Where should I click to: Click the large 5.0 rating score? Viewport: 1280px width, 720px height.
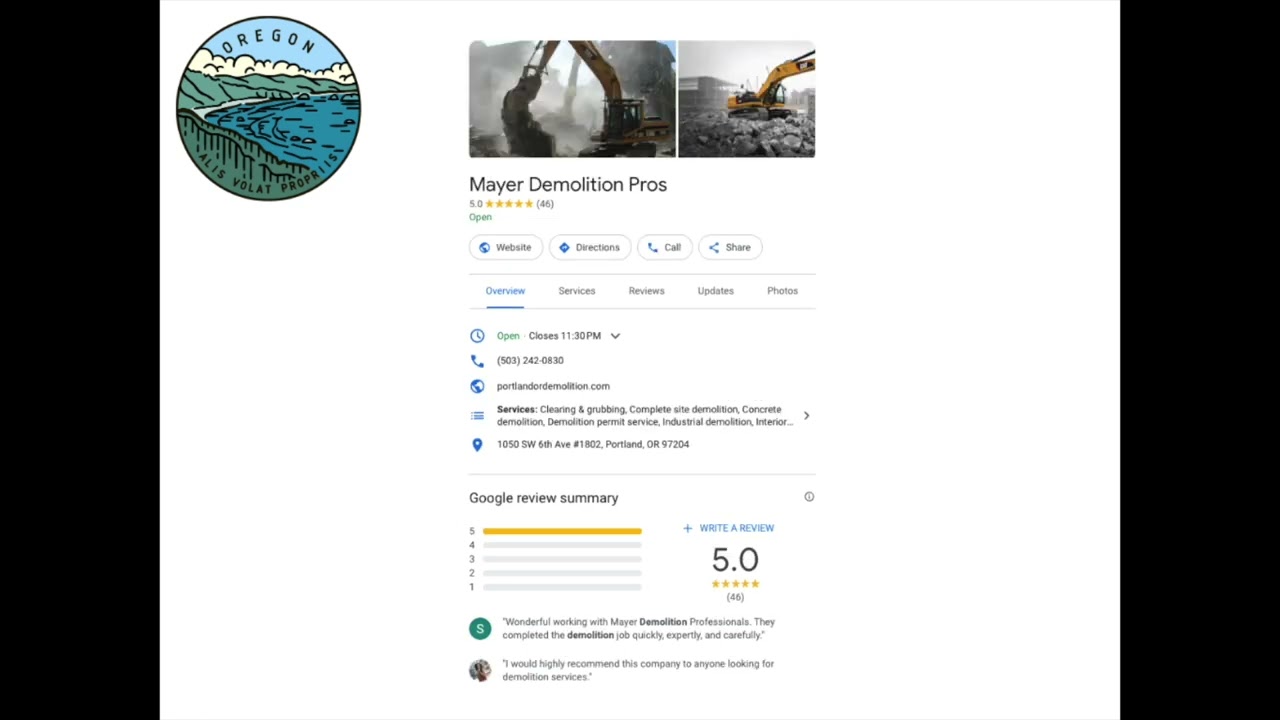tap(735, 560)
